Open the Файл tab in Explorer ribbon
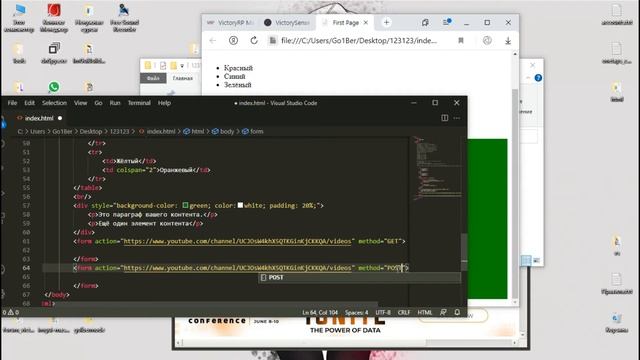This screenshot has height=360, width=640. 153,78
